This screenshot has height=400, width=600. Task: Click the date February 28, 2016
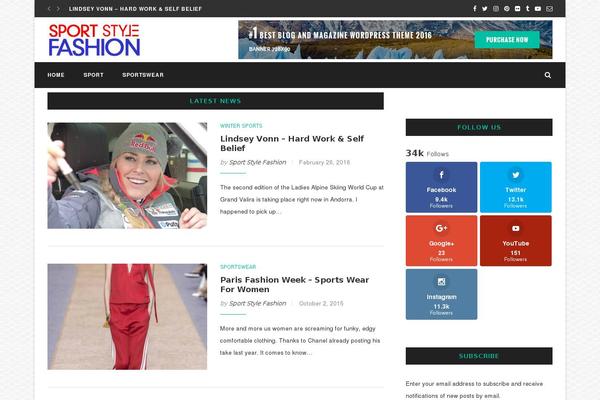click(324, 162)
